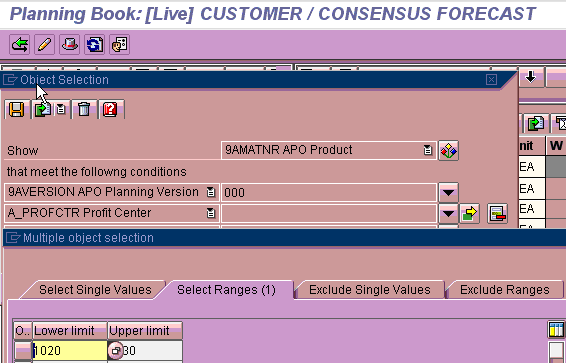Screen dimensions: 566x363
Task: Go to the Exclude Ranges tab
Action: (x=505, y=290)
